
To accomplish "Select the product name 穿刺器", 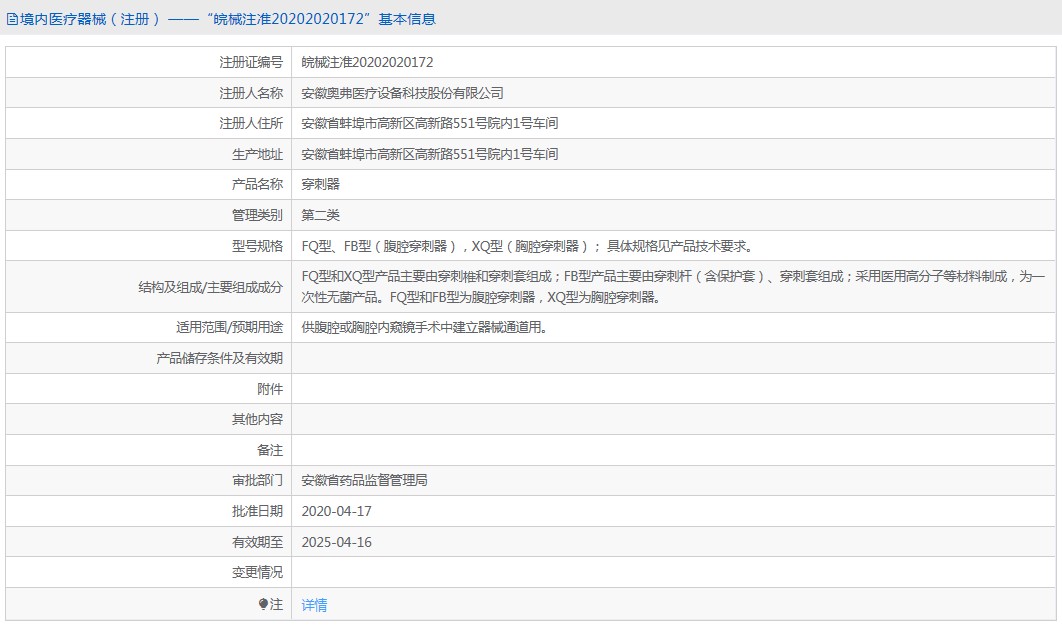I will (320, 184).
